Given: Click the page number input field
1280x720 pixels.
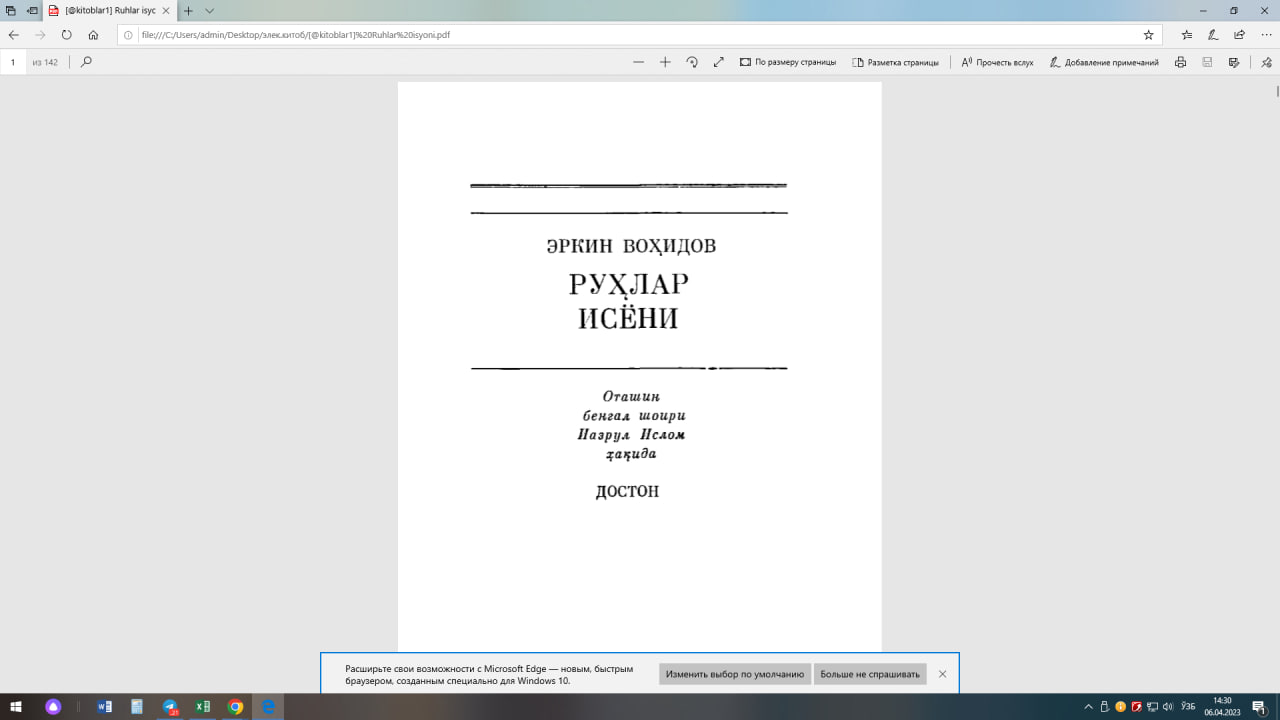Looking at the screenshot, I should pyautogui.click(x=14, y=62).
